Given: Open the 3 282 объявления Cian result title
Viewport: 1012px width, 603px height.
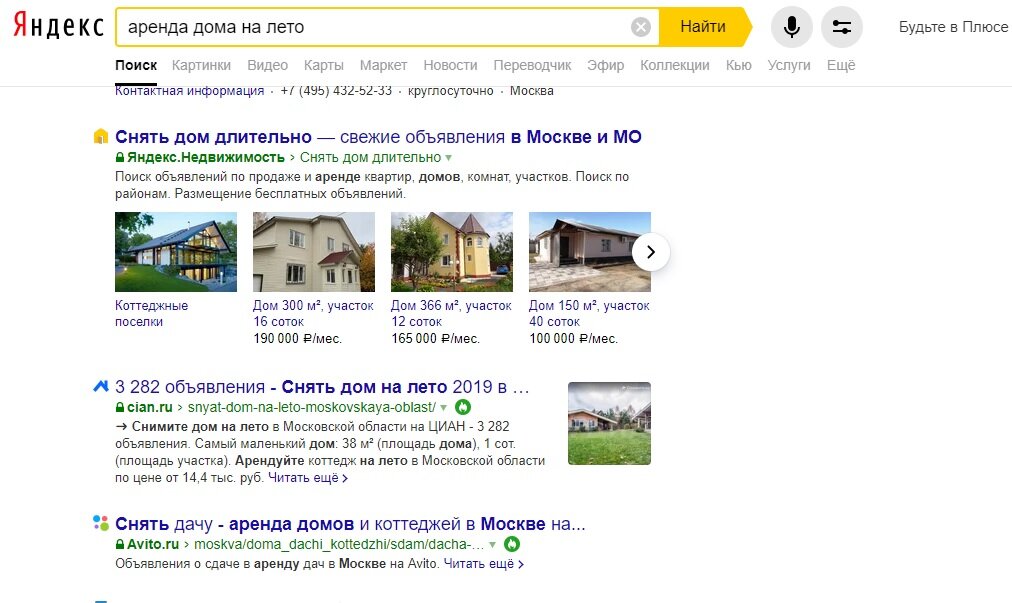Looking at the screenshot, I should (322, 387).
